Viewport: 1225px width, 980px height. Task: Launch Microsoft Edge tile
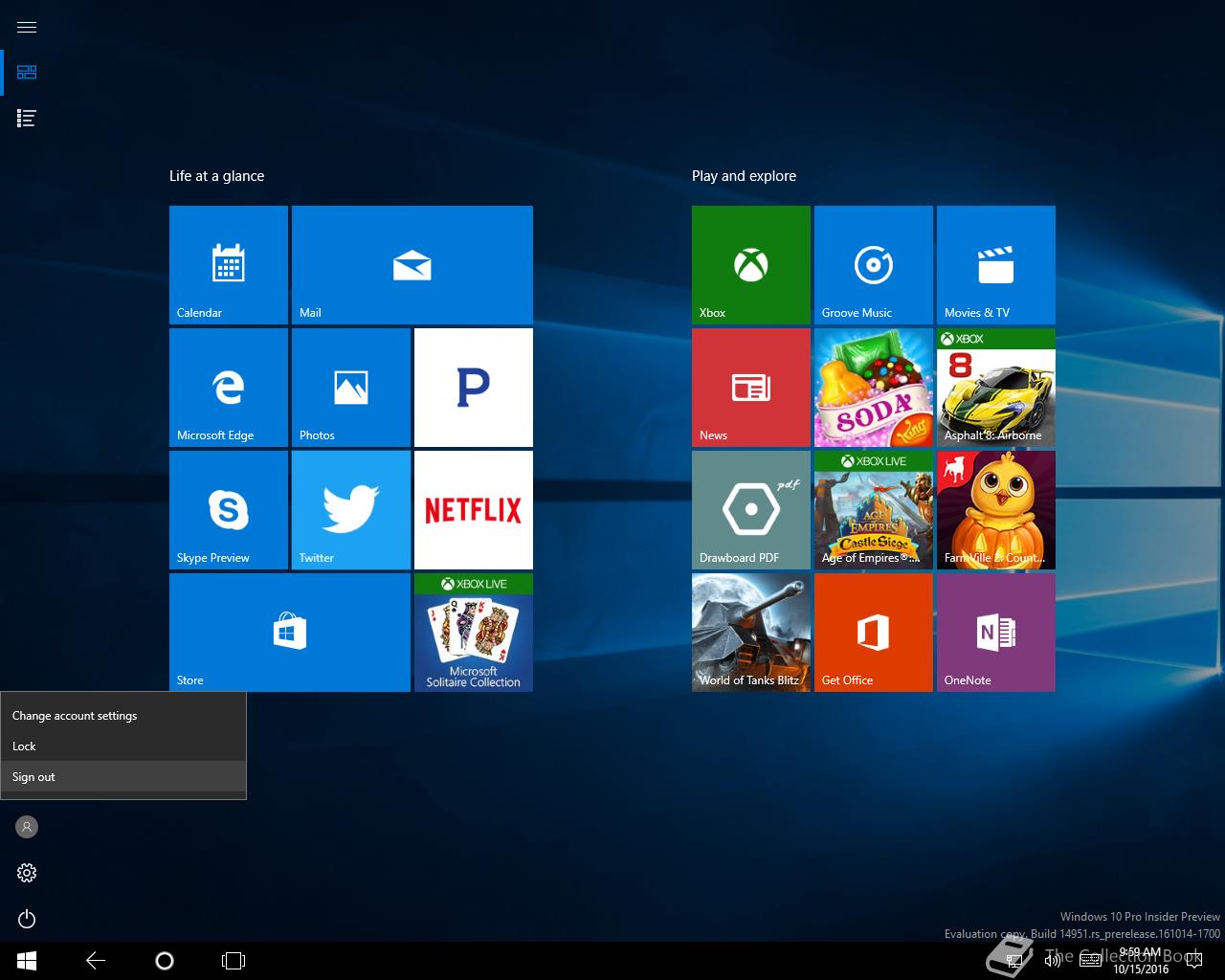229,388
